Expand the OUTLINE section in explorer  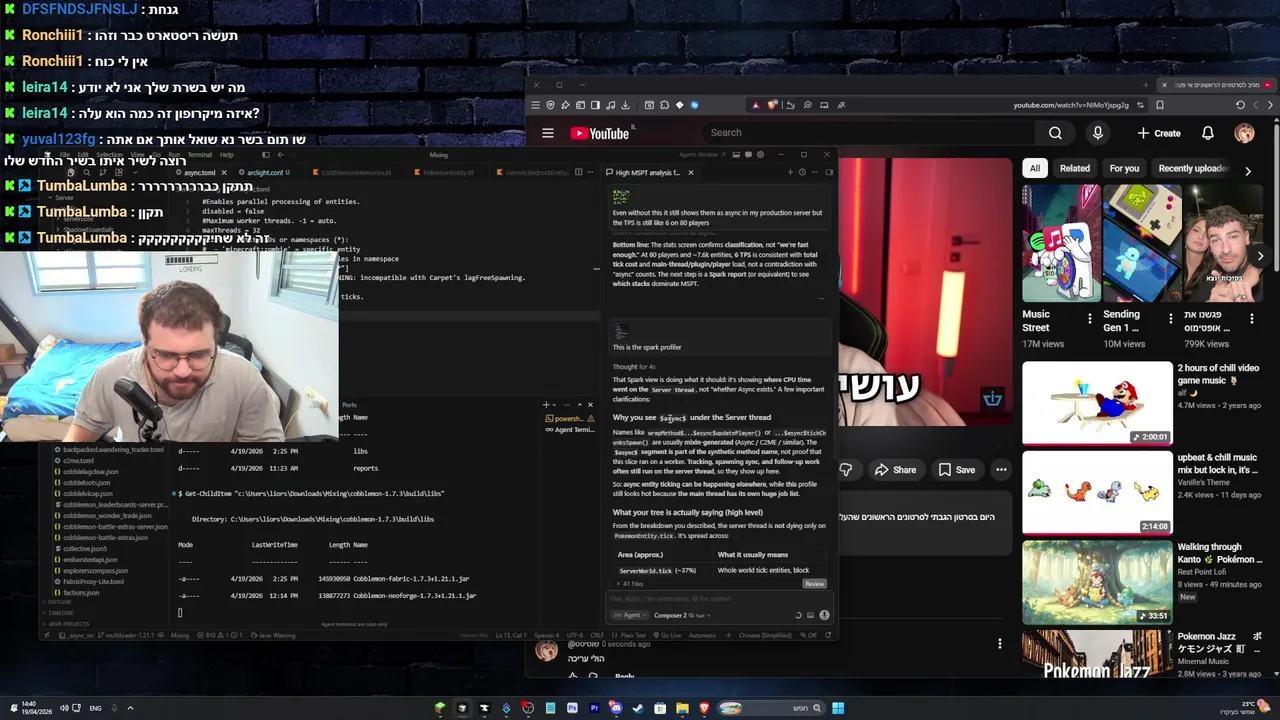[x=60, y=602]
